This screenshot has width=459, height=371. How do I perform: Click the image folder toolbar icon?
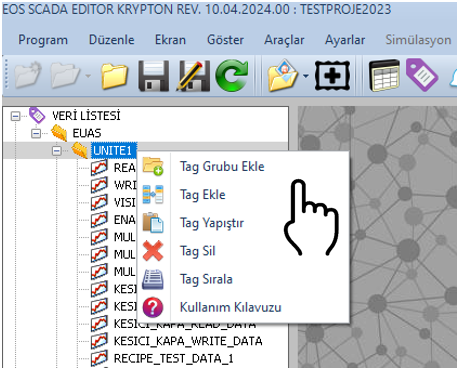pyautogui.click(x=282, y=75)
